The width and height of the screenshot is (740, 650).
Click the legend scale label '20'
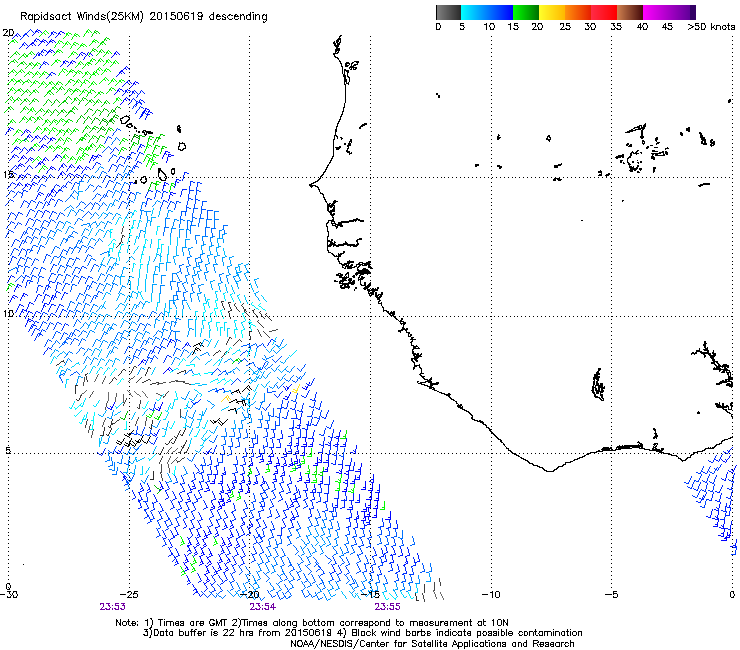pos(537,27)
